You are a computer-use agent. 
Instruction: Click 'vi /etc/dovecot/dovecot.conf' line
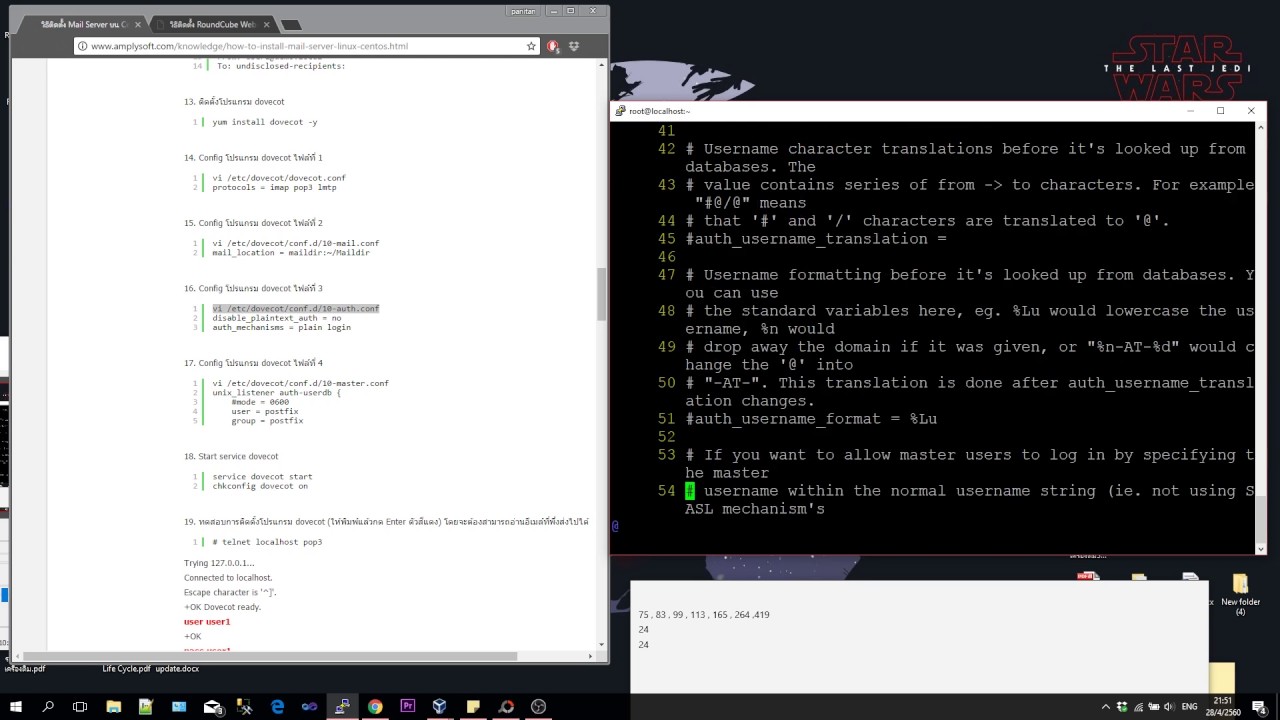279,178
